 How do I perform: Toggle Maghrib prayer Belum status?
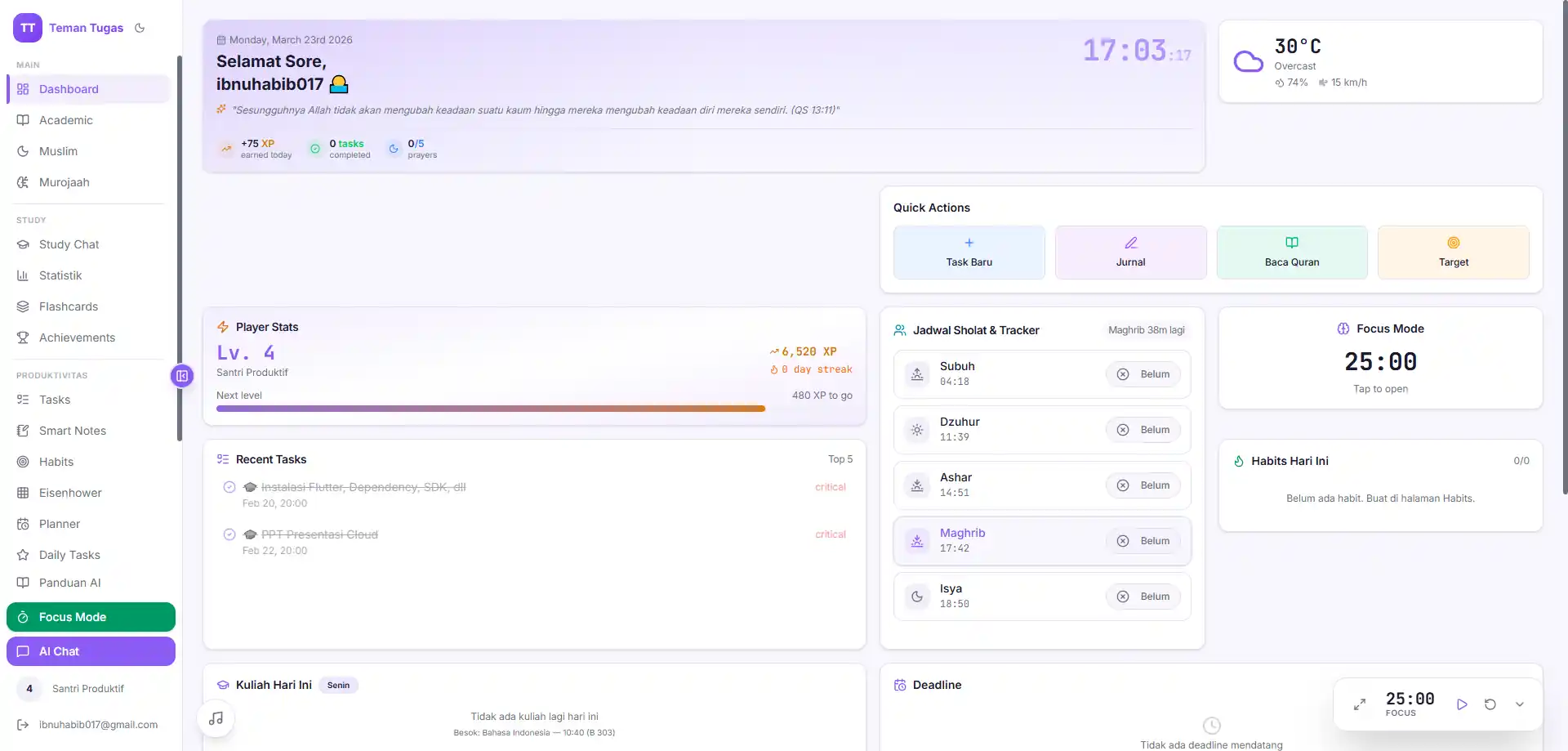point(1143,541)
